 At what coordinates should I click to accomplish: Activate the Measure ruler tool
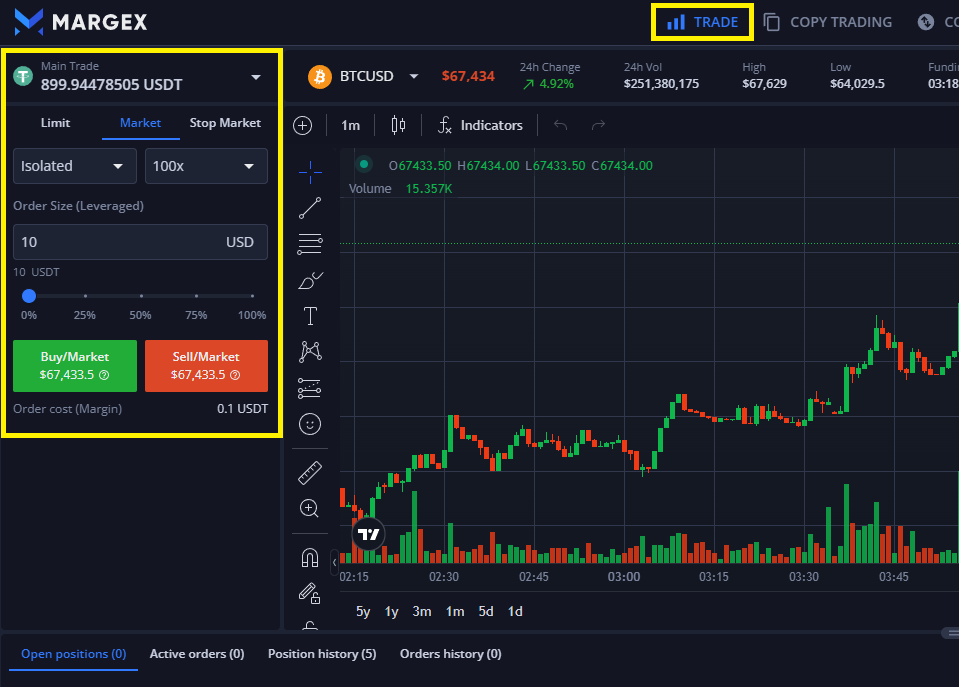click(x=309, y=472)
